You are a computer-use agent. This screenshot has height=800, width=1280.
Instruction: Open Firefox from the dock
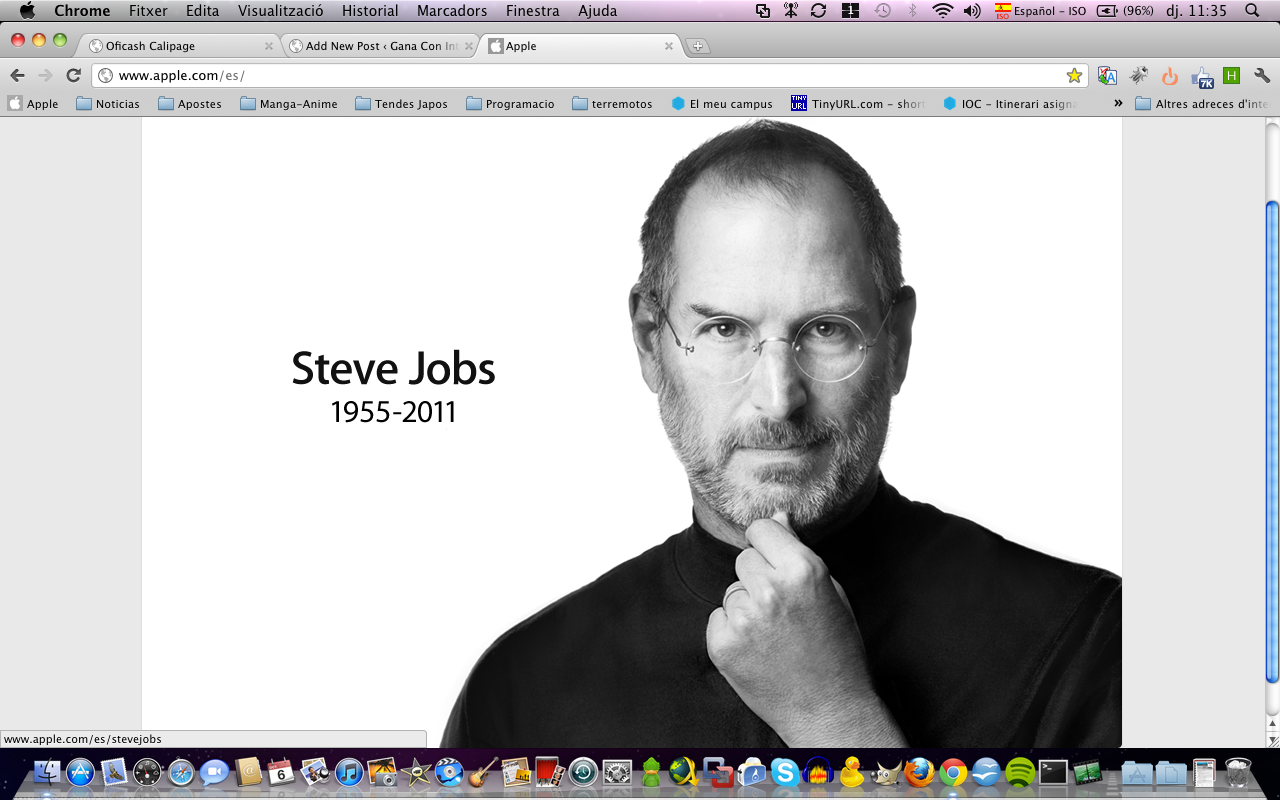point(919,772)
